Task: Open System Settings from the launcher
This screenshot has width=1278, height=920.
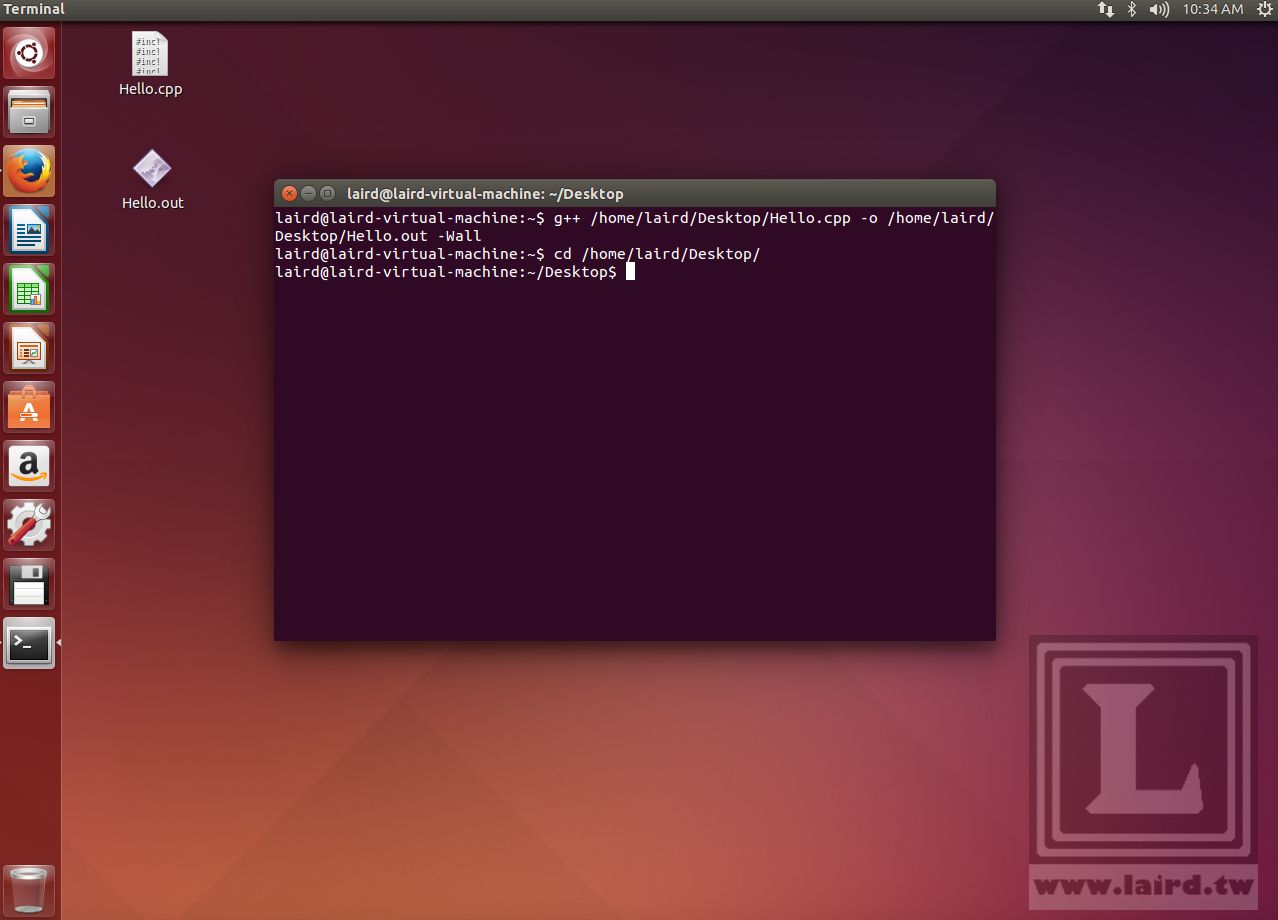Action: pyautogui.click(x=29, y=524)
